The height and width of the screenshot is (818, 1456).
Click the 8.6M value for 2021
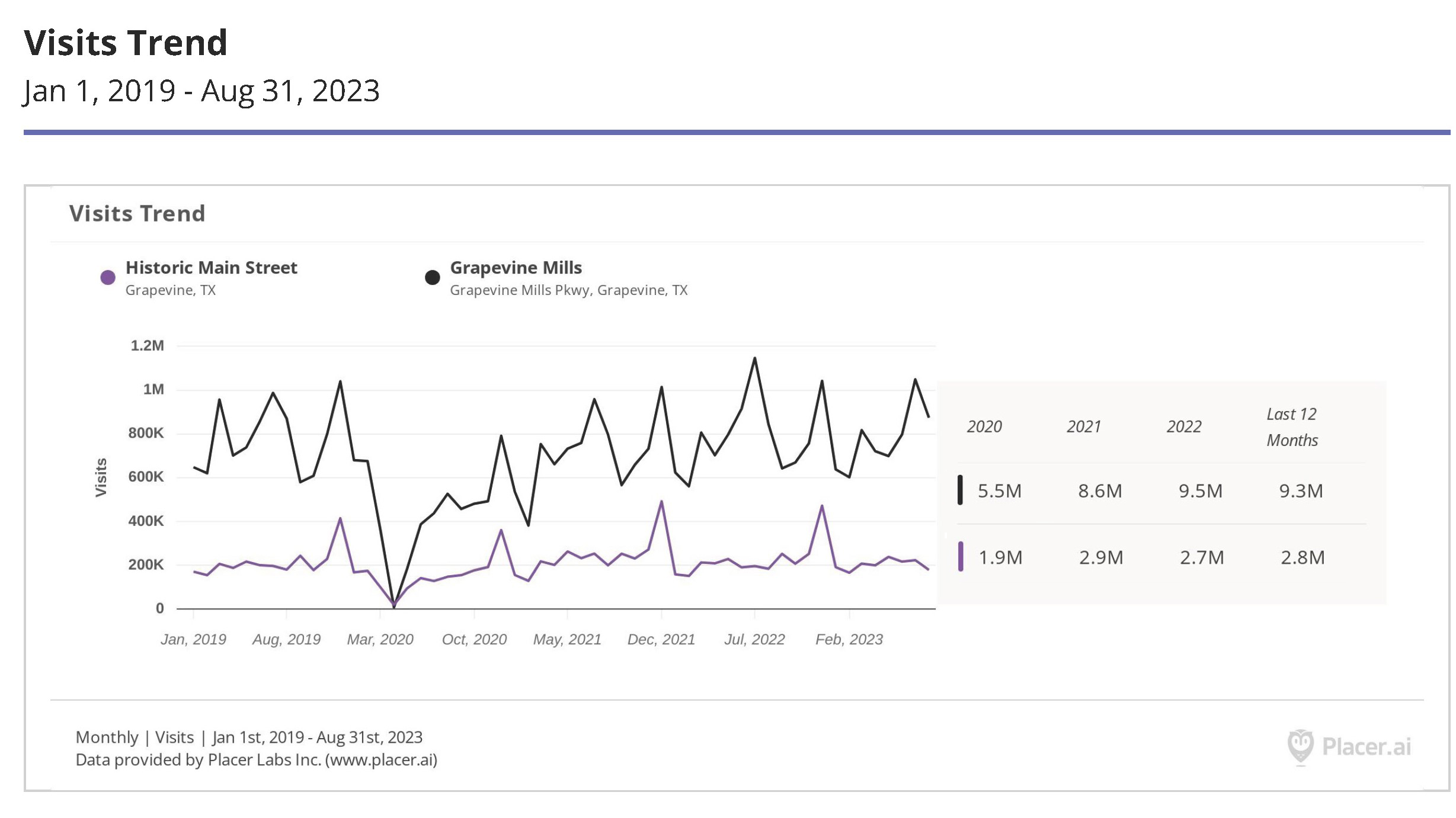pyautogui.click(x=1100, y=491)
